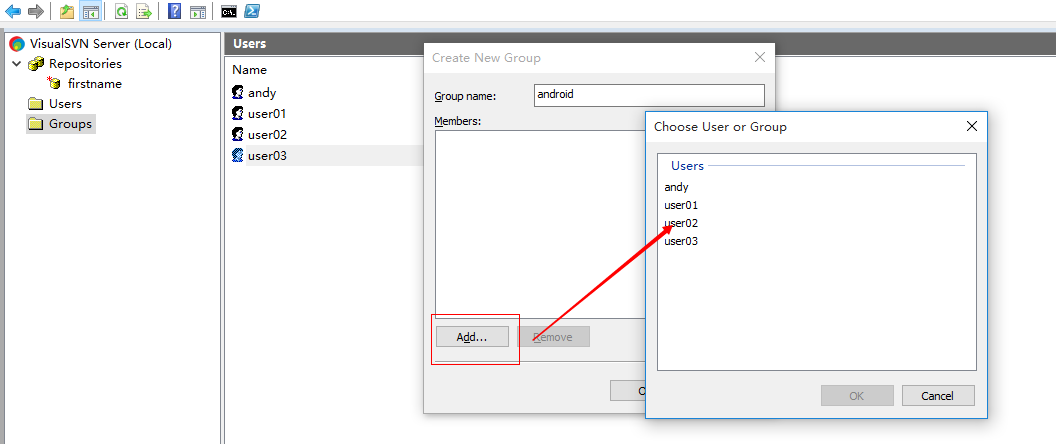Click the Name column header
1056x444 pixels.
point(249,69)
